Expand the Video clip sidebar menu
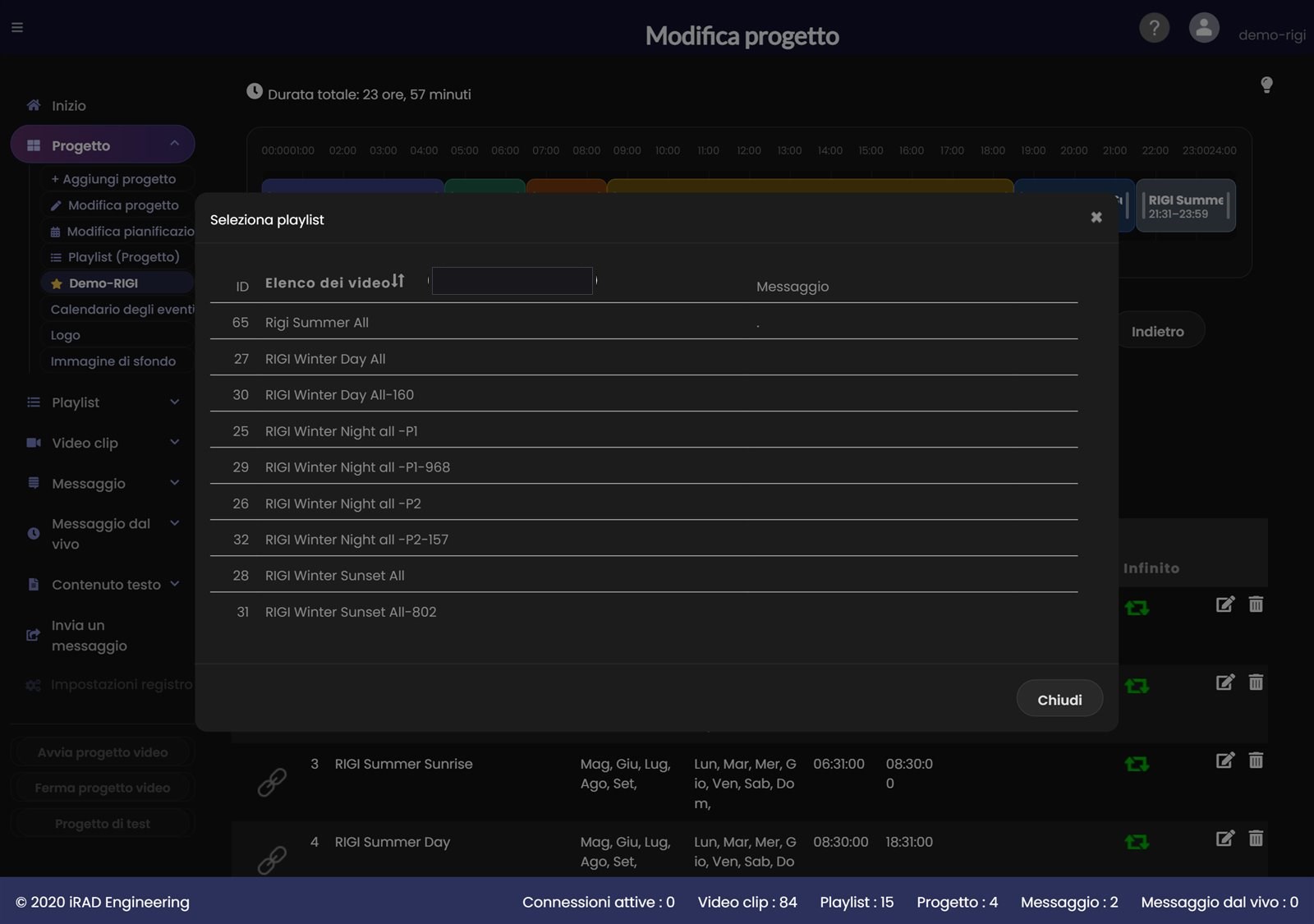1314x924 pixels. [103, 443]
